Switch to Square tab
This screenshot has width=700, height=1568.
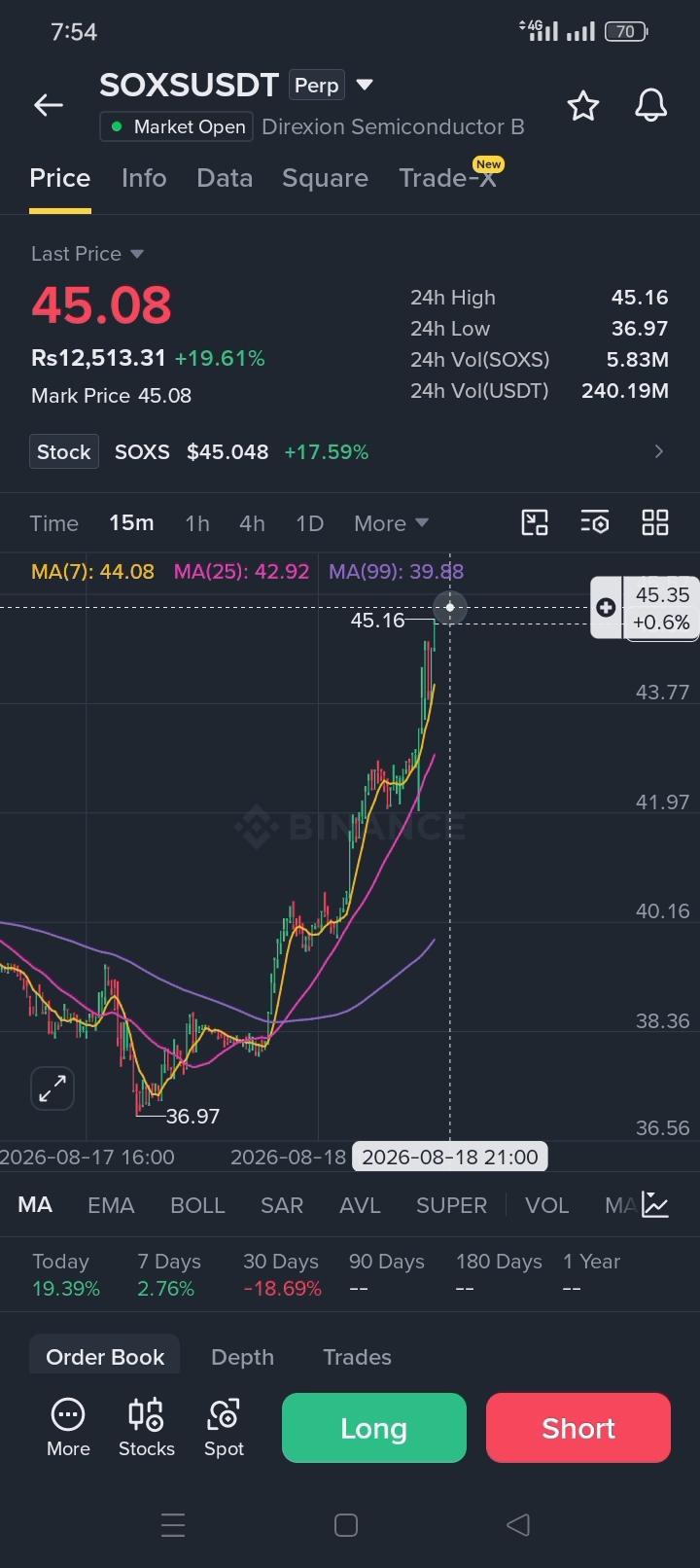325,178
